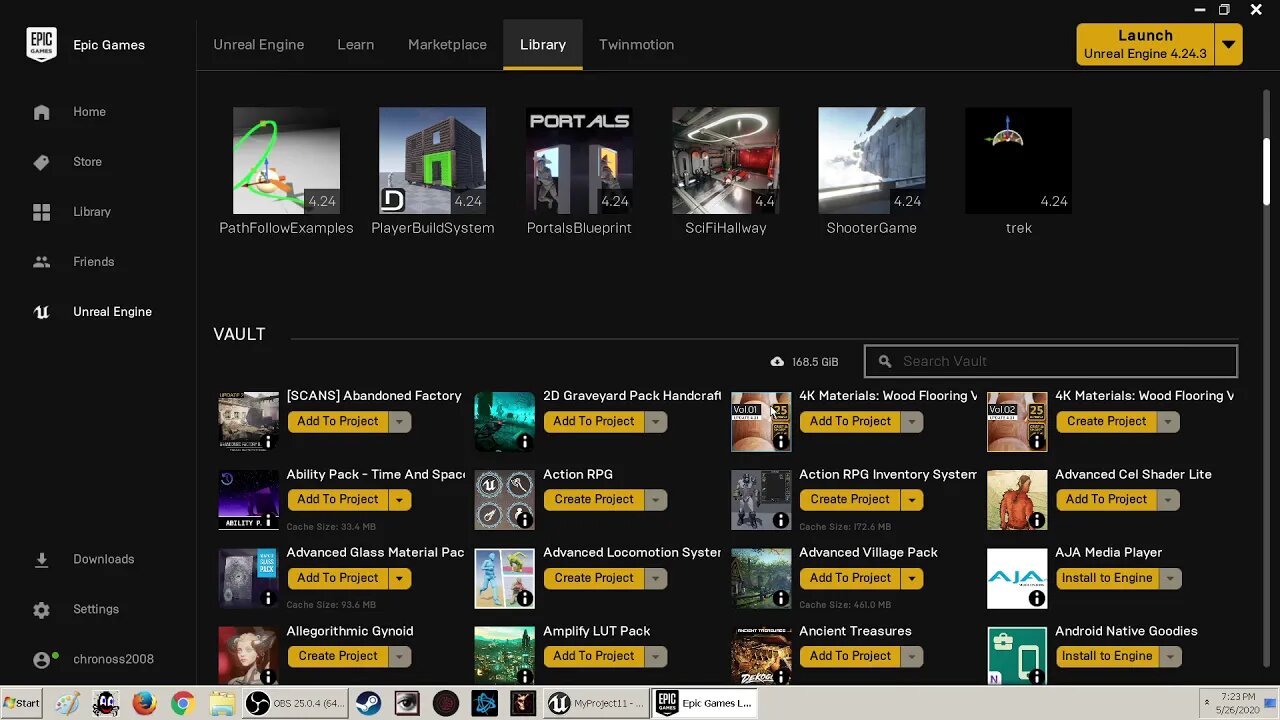Open the PortalsBlueprint project thumbnail
The height and width of the screenshot is (720, 1280).
coord(579,161)
